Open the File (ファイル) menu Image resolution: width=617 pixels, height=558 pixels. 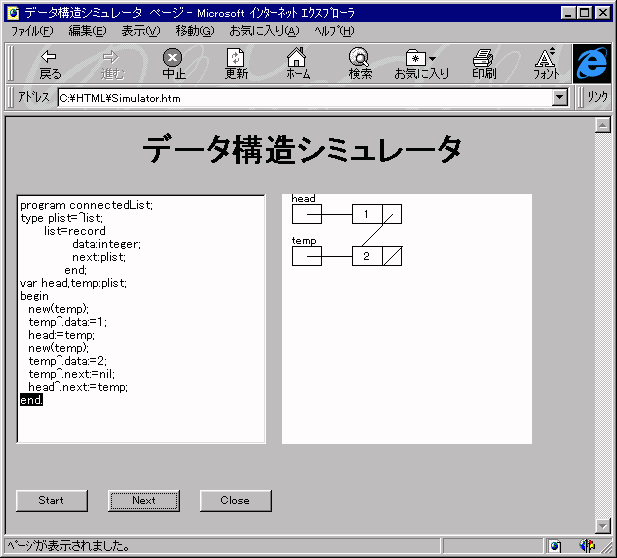[31, 31]
